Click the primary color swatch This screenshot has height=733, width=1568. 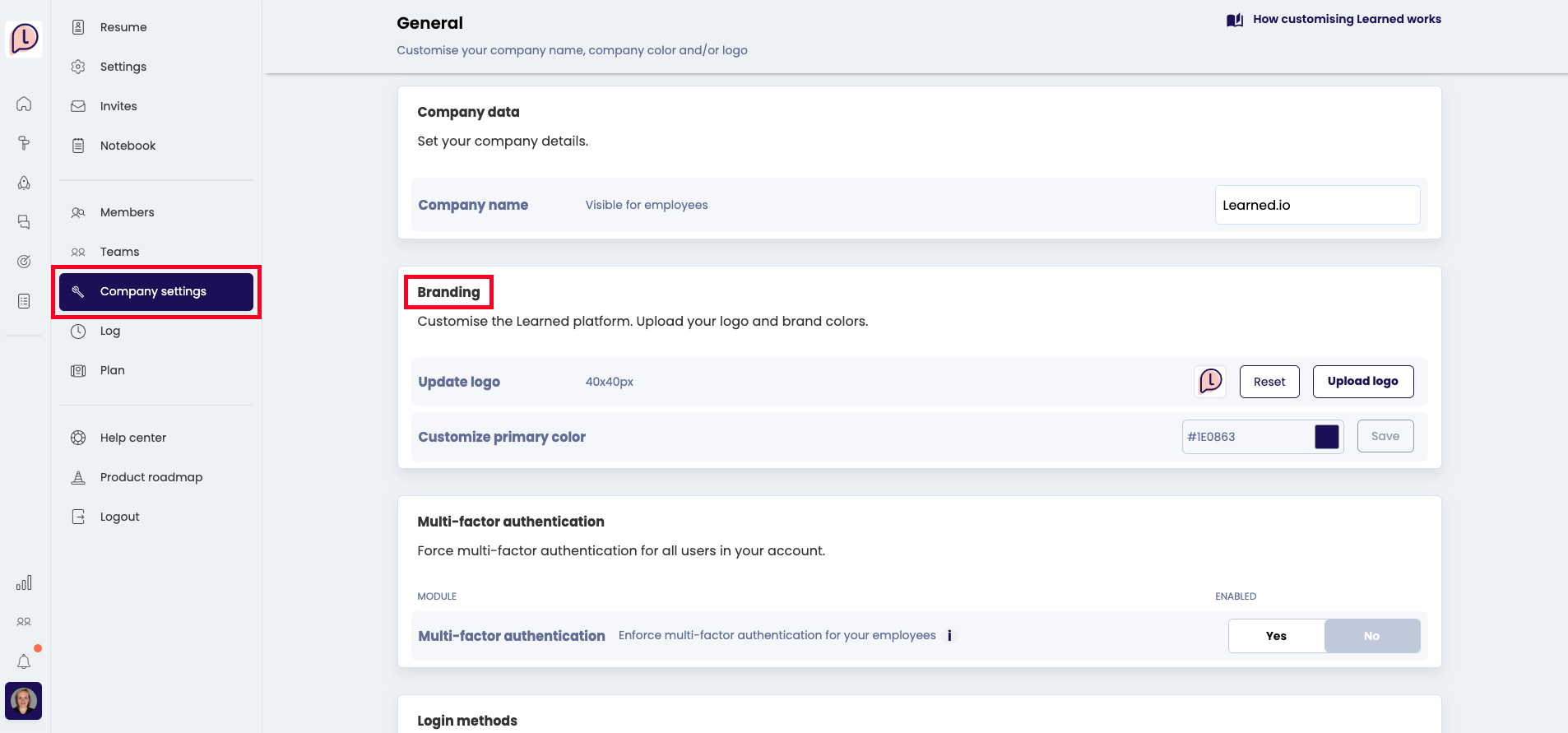point(1326,437)
